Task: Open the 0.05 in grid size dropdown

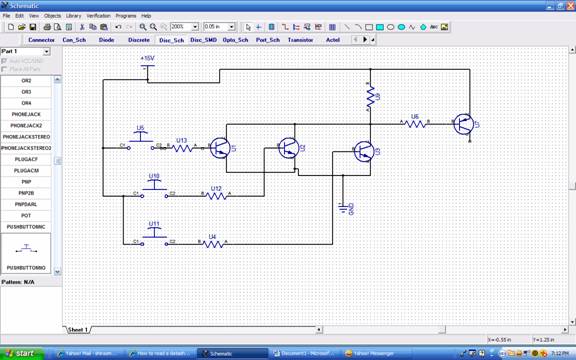Action: 231,27
